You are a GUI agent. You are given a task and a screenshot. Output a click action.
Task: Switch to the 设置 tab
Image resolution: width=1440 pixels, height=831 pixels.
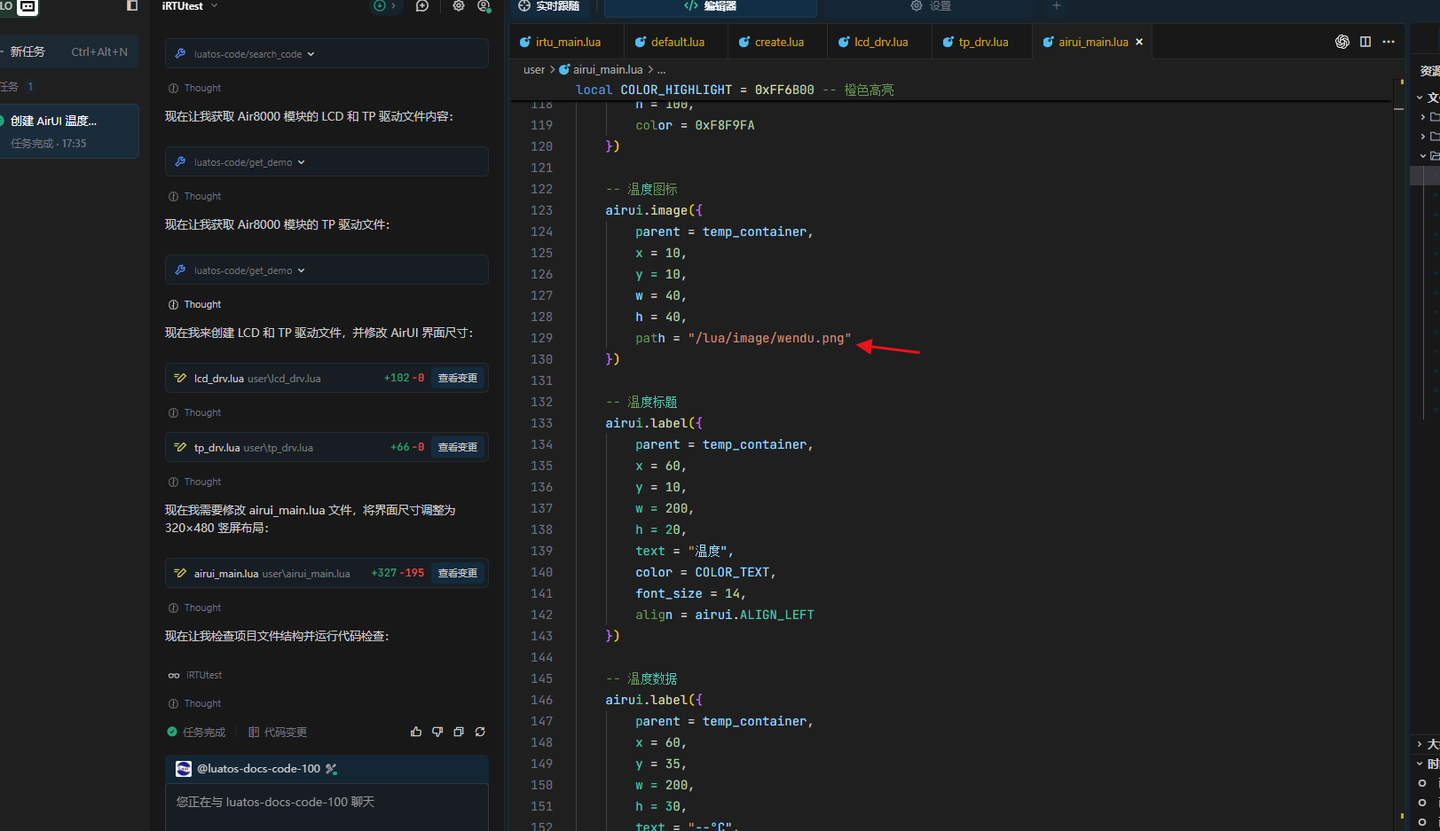pos(931,6)
